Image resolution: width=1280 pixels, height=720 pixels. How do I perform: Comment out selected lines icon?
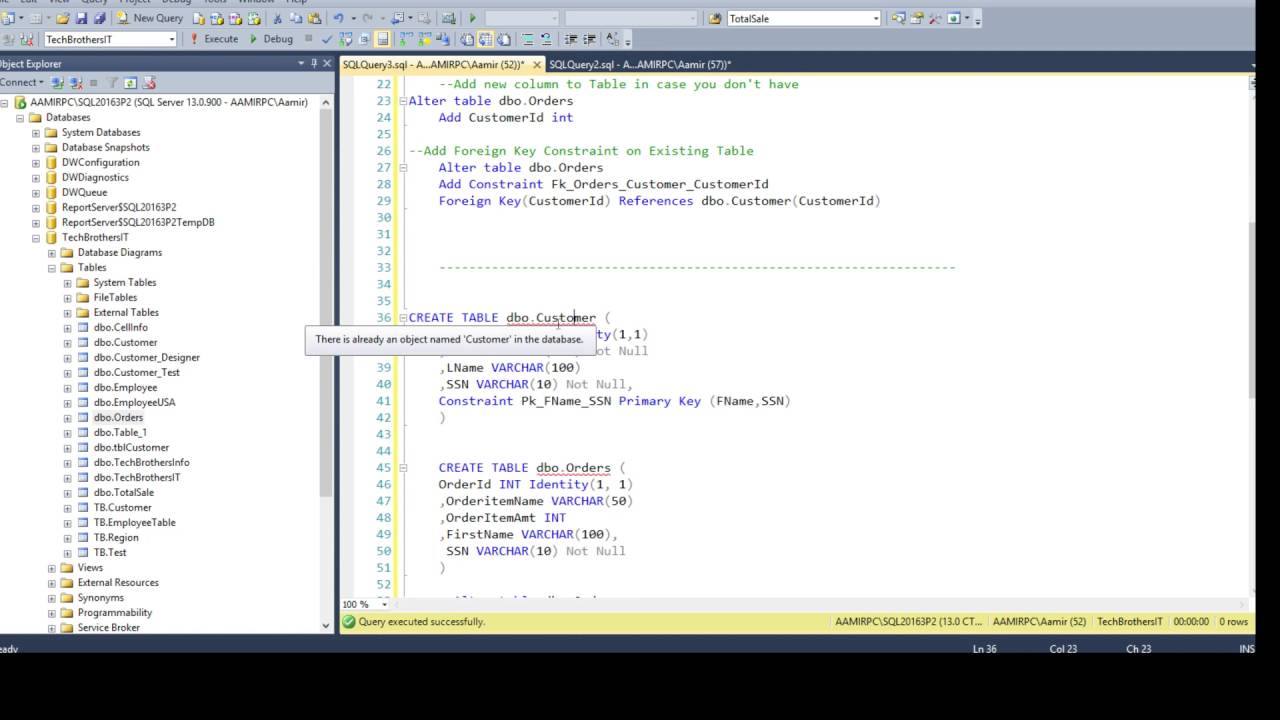click(527, 39)
